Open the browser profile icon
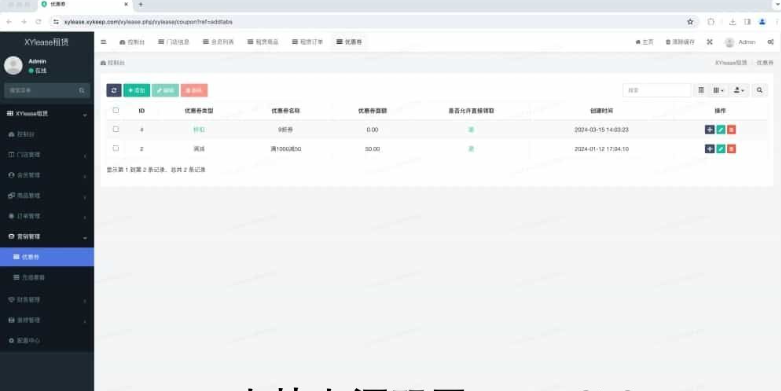Screen dimensions: 781x391 point(762,22)
